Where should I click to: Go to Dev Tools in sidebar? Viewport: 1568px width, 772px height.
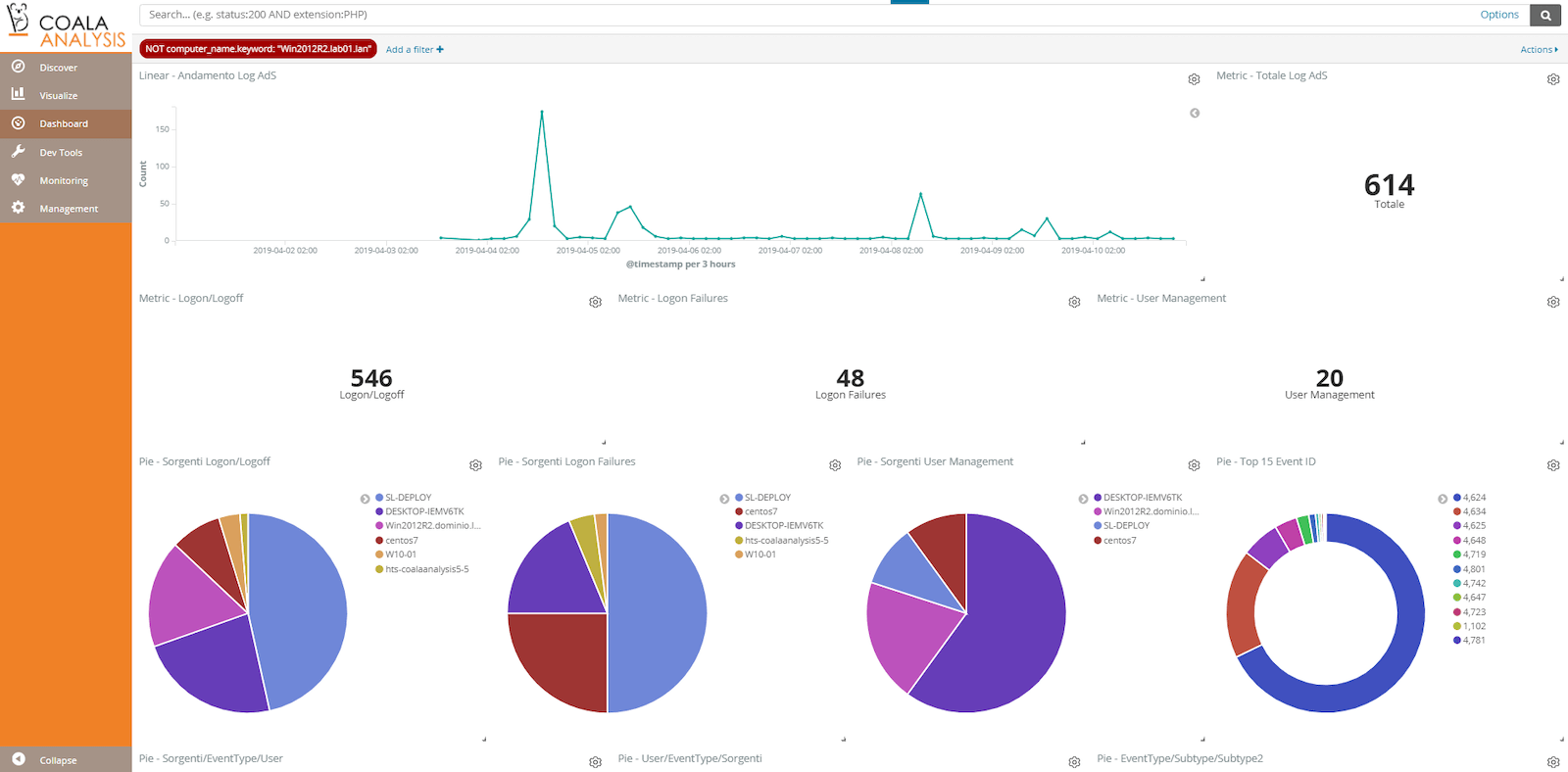point(61,153)
